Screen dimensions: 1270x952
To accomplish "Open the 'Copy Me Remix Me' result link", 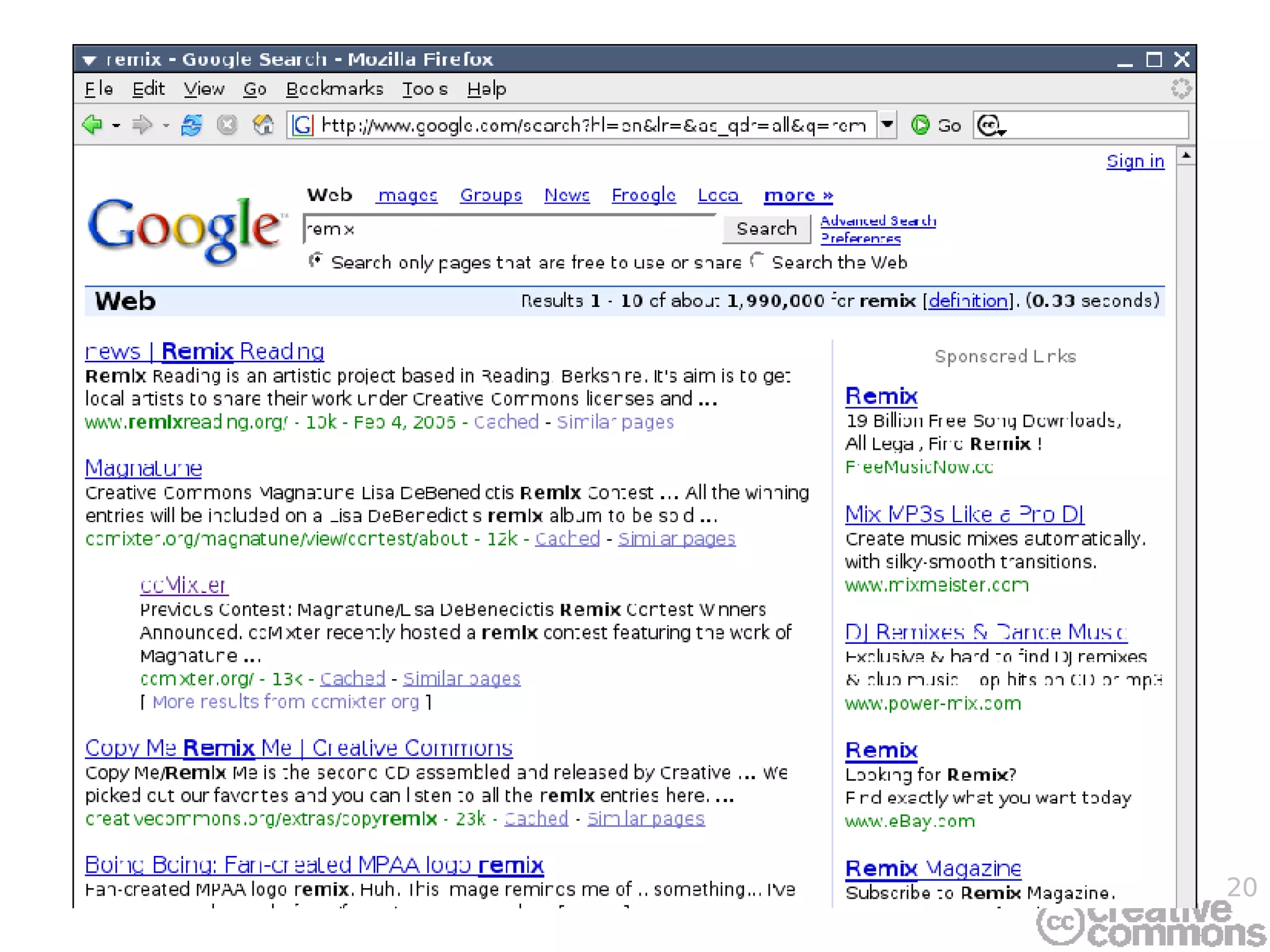I will click(298, 748).
